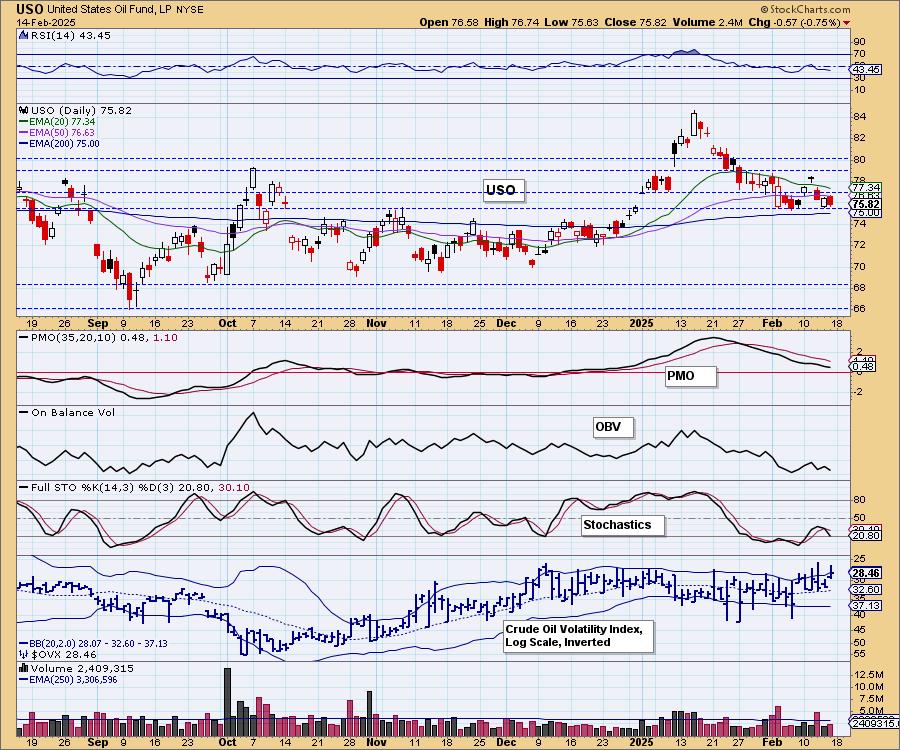Click the volume bars icon in legend

pyautogui.click(x=24, y=668)
